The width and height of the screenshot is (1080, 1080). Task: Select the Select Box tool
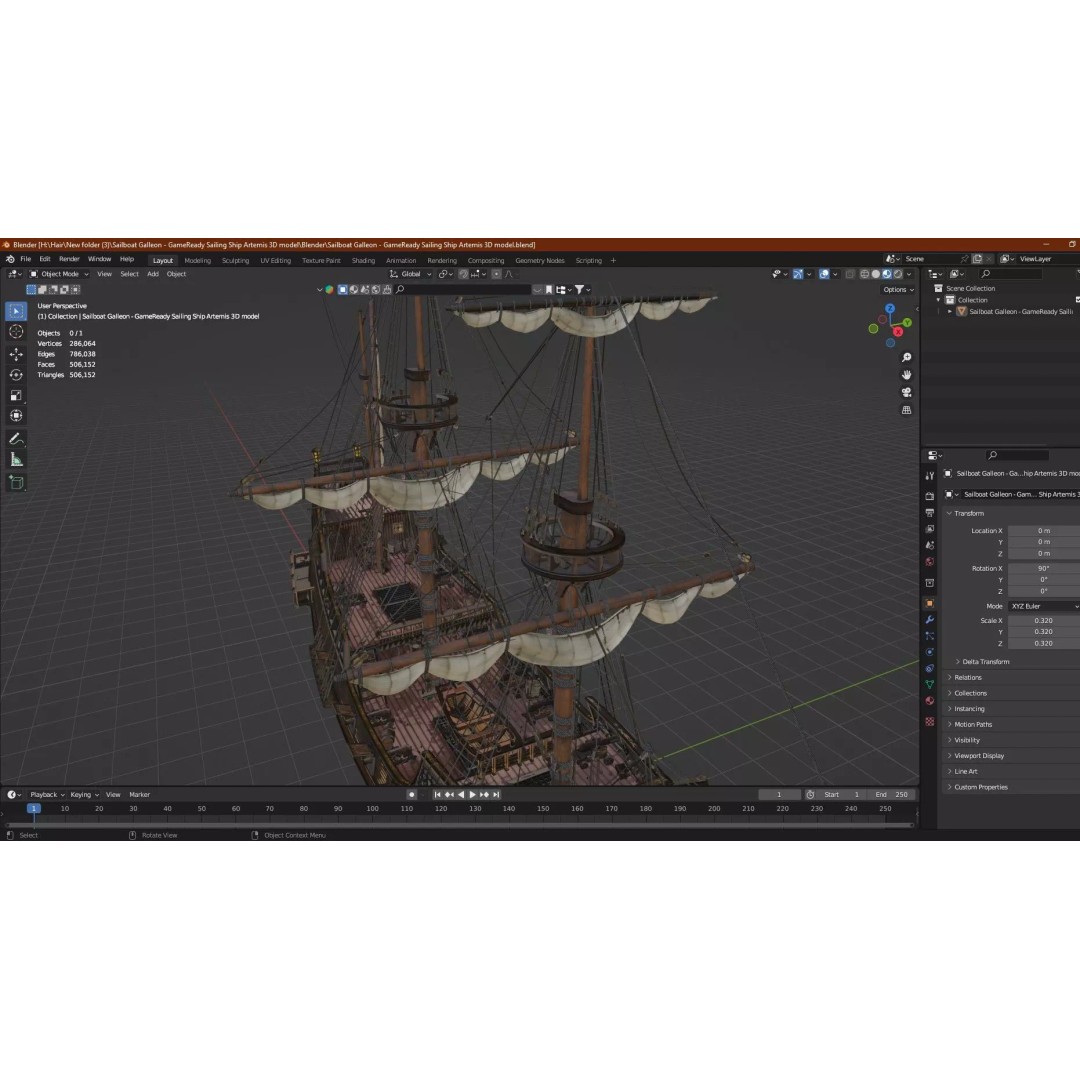tap(17, 311)
